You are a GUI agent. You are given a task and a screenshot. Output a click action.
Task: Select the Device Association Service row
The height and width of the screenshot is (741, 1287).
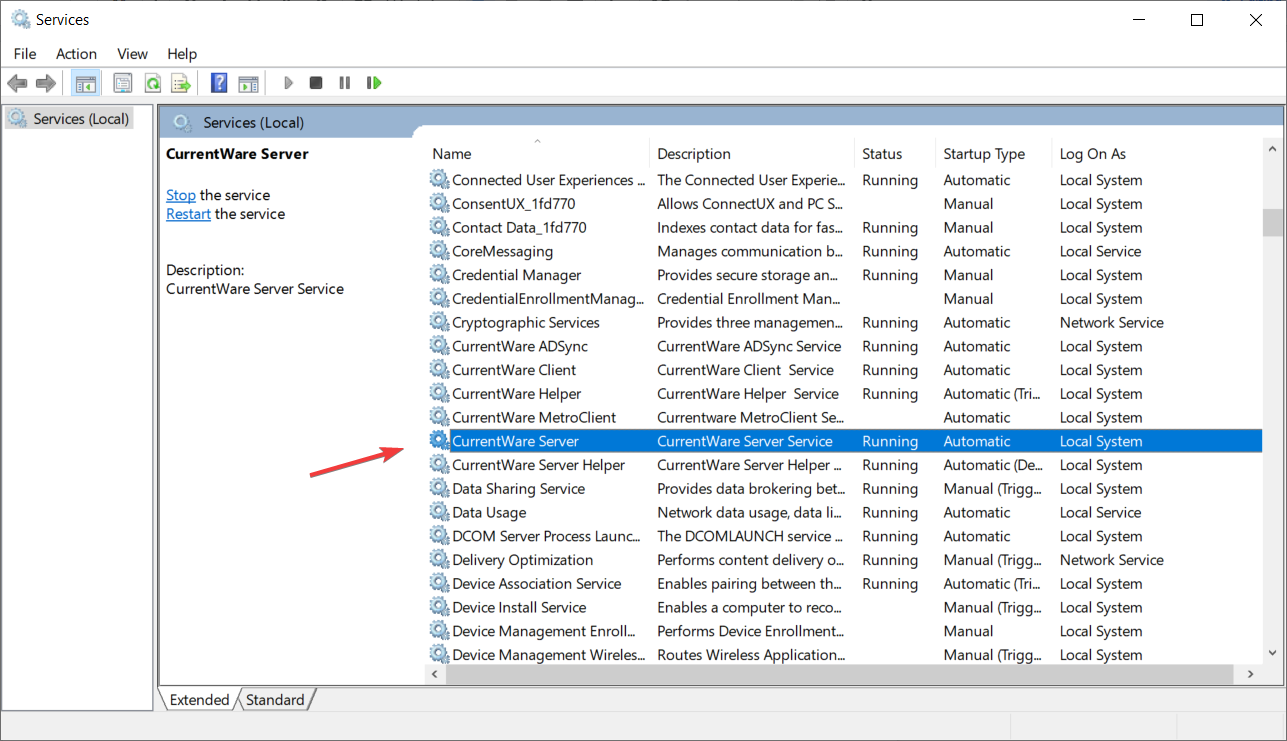845,584
